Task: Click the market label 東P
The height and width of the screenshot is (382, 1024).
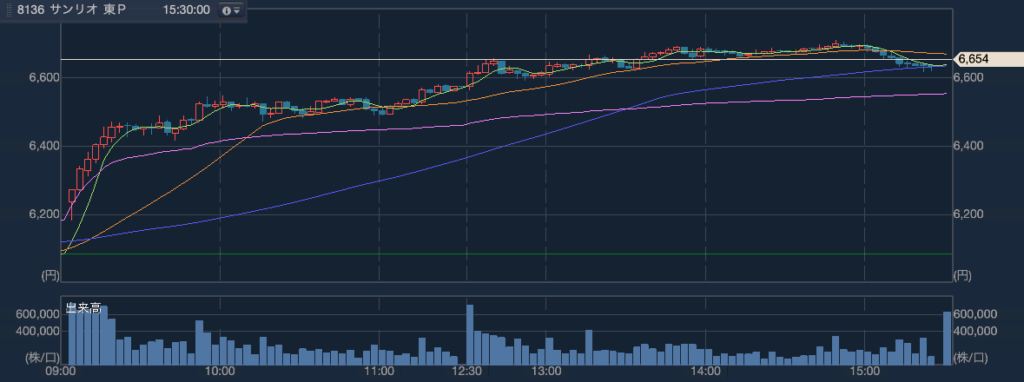Action: [x=114, y=10]
